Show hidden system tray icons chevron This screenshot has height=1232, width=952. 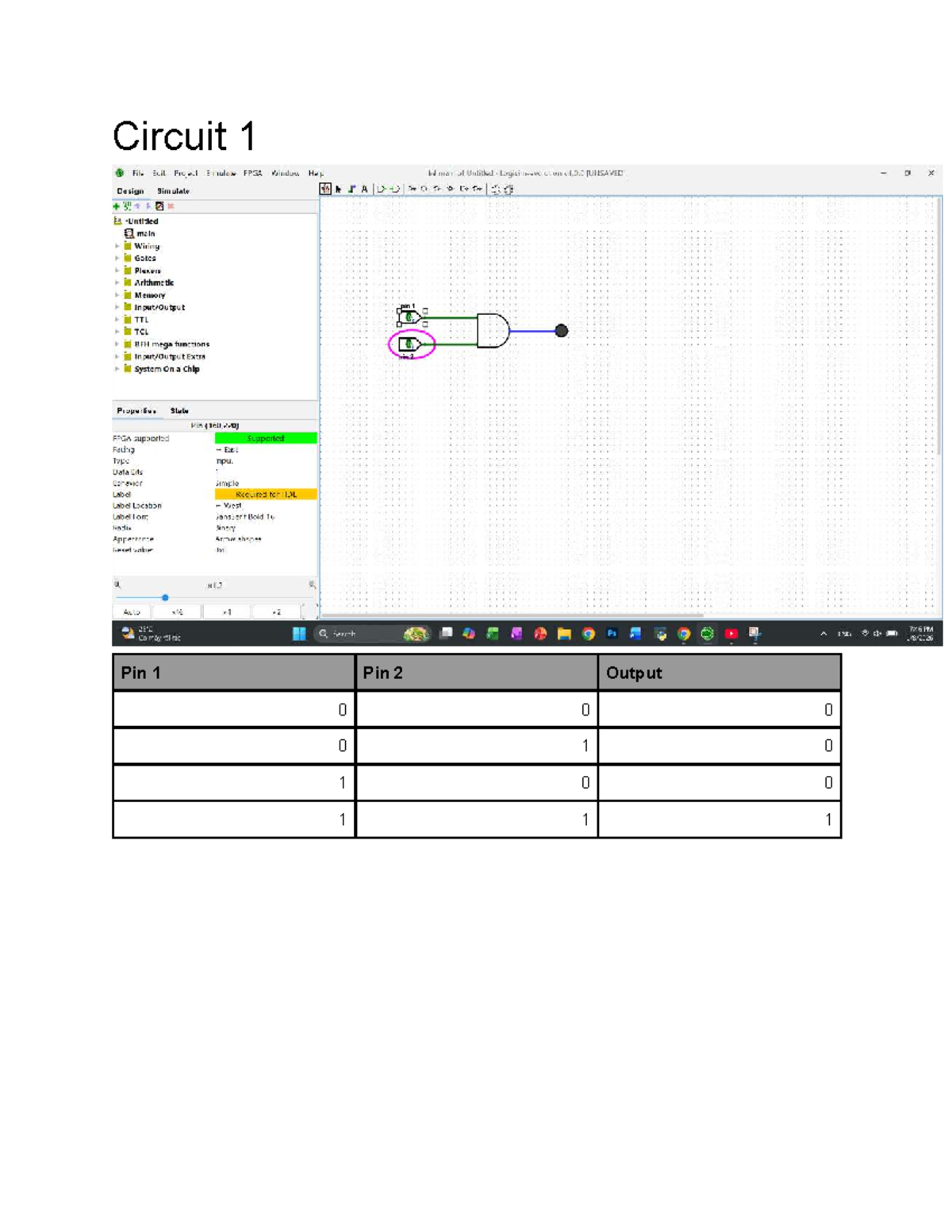click(x=823, y=633)
